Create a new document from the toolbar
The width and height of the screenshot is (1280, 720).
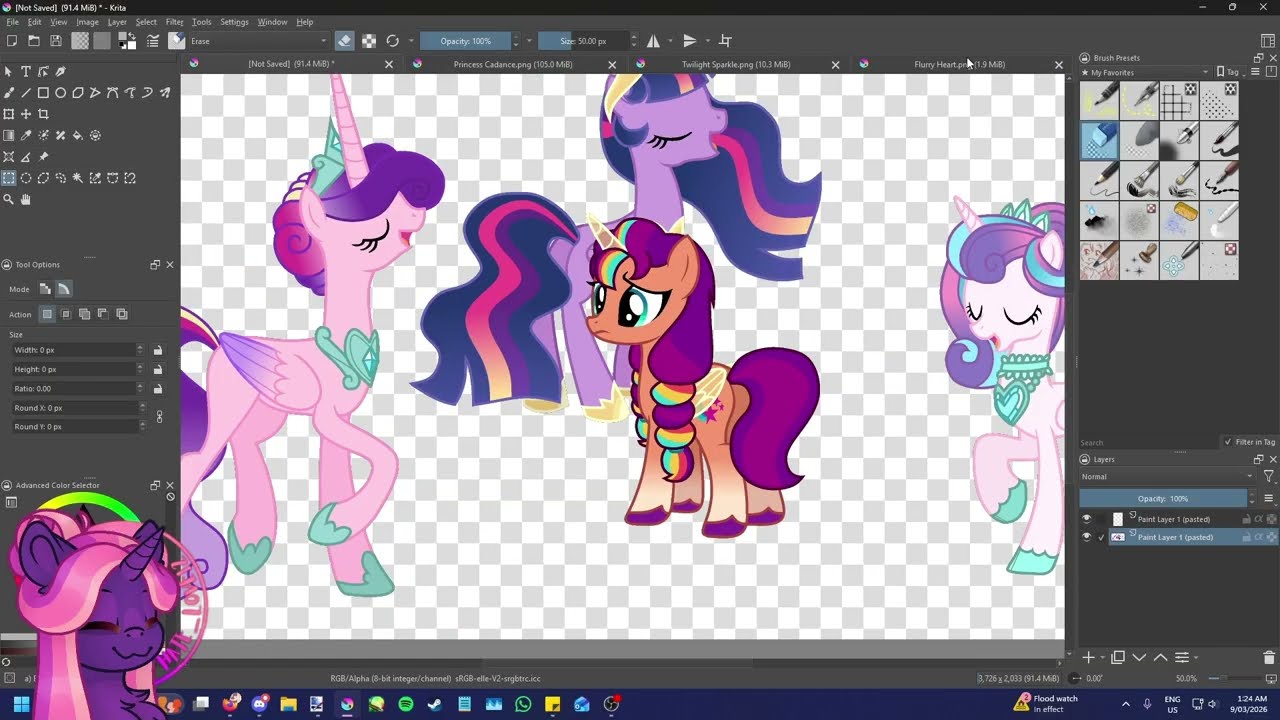tap(12, 41)
